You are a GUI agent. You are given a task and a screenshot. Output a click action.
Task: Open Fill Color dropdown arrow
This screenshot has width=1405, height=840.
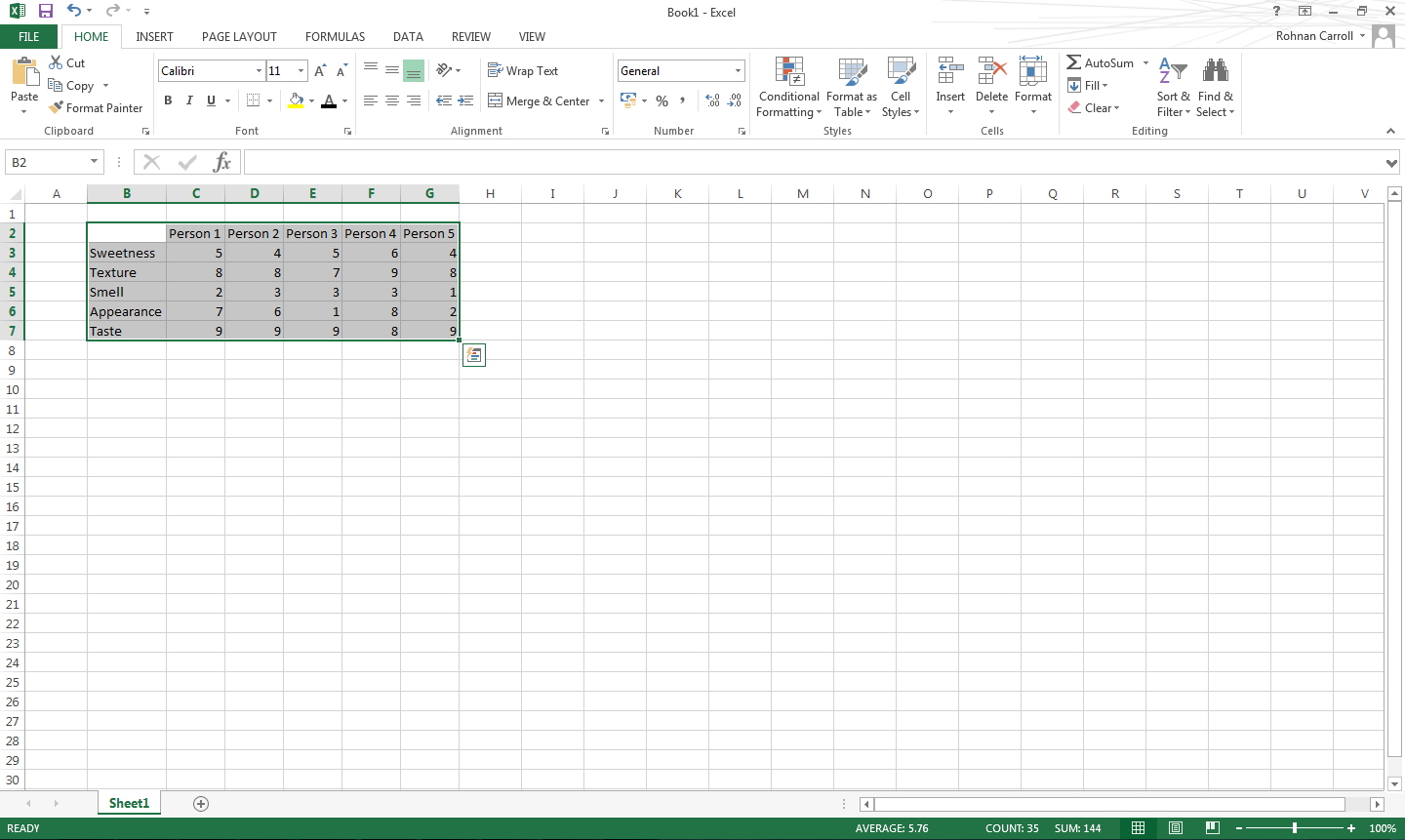(311, 101)
